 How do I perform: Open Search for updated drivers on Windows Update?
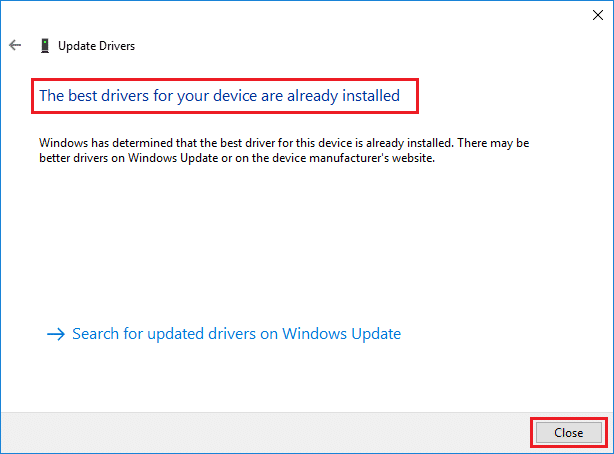(x=236, y=334)
